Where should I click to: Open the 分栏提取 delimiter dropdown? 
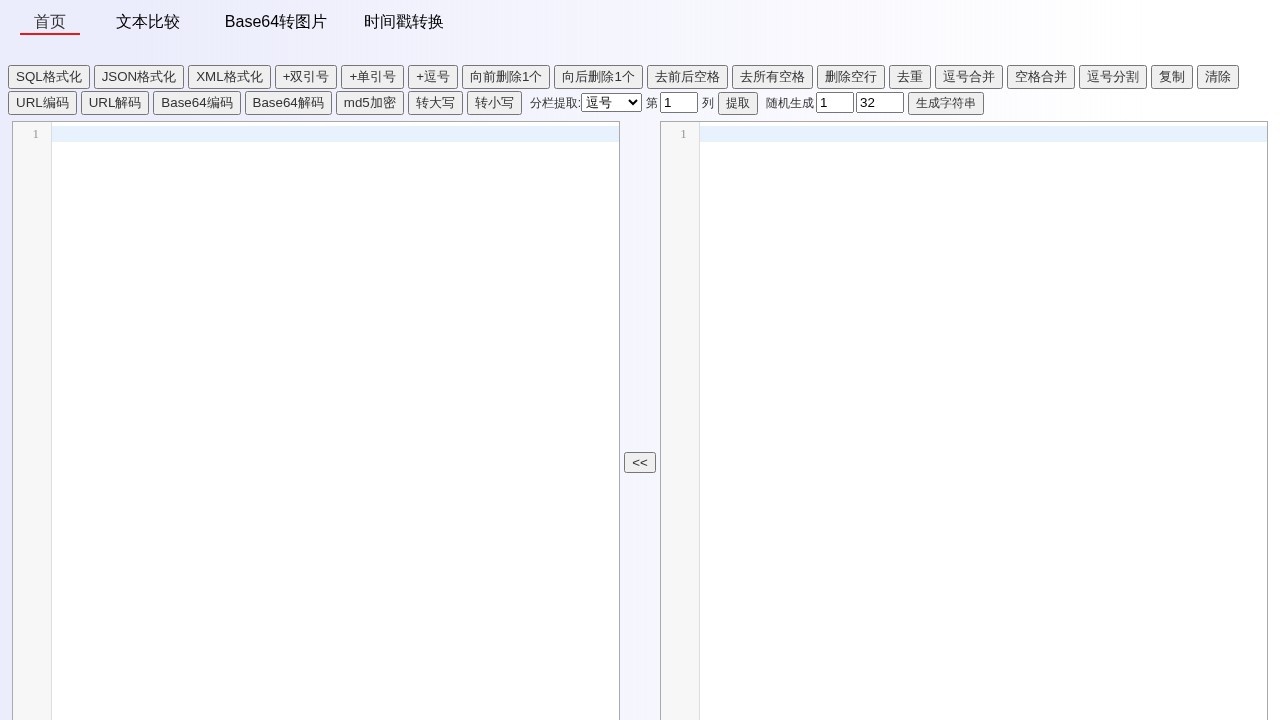pyautogui.click(x=611, y=102)
